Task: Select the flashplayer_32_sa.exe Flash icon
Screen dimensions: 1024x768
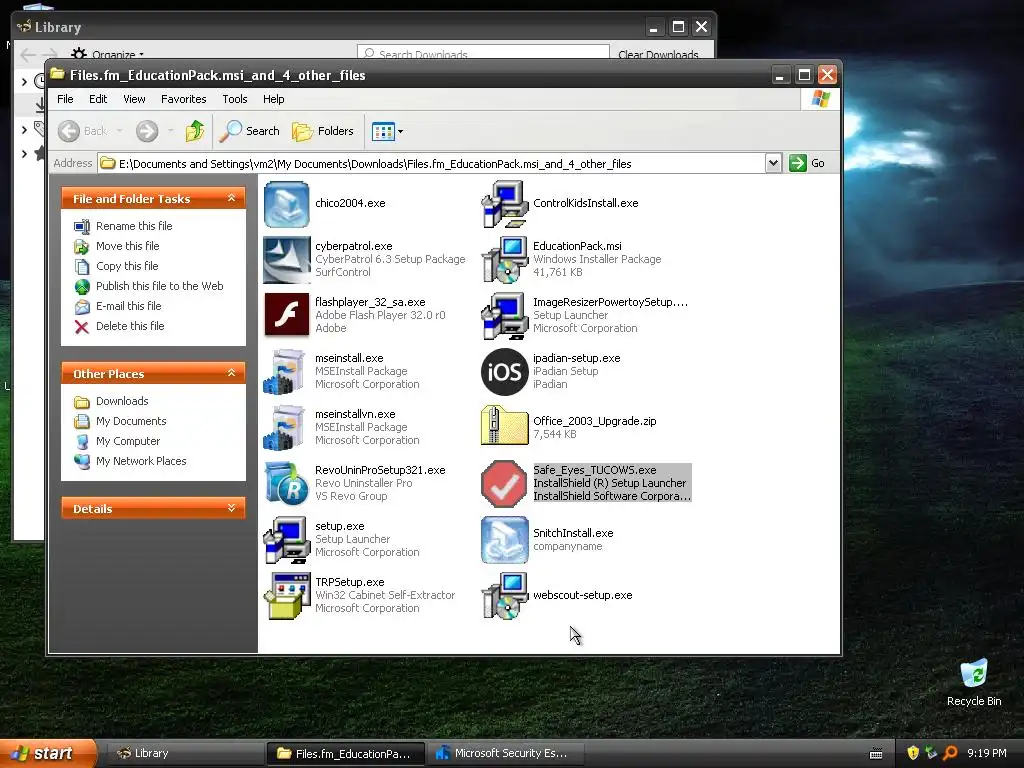Action: pyautogui.click(x=286, y=315)
